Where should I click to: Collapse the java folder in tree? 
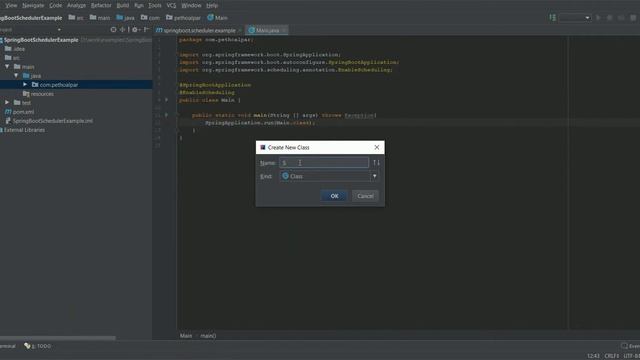click(16, 76)
